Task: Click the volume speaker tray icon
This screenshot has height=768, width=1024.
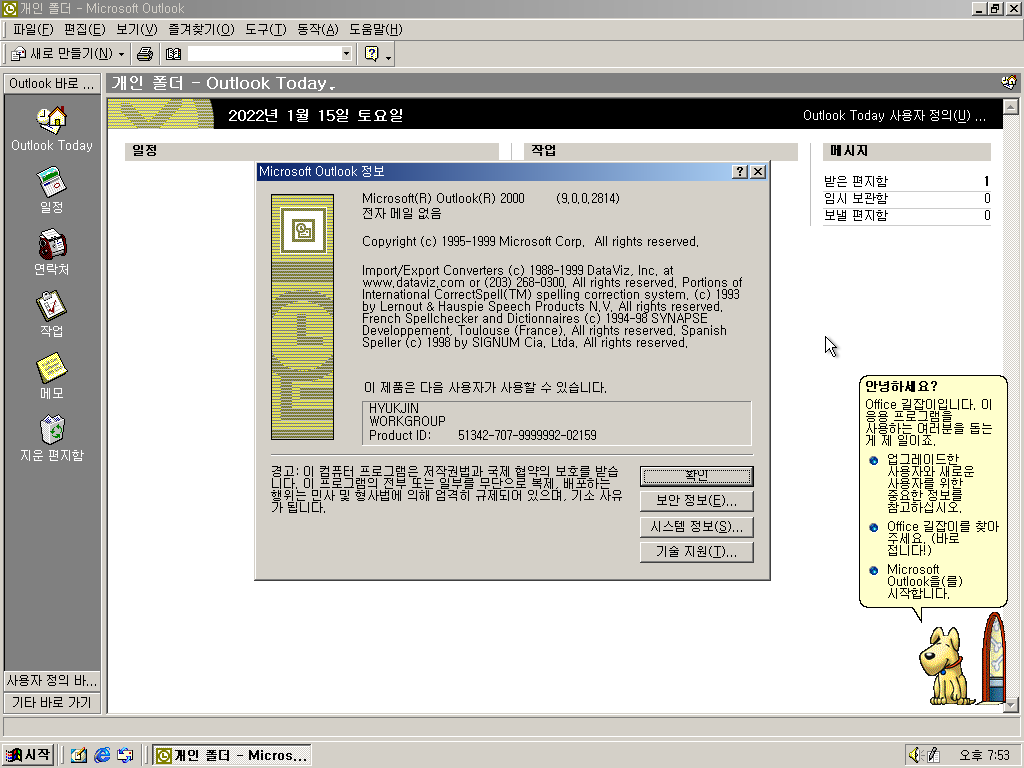Action: 914,756
